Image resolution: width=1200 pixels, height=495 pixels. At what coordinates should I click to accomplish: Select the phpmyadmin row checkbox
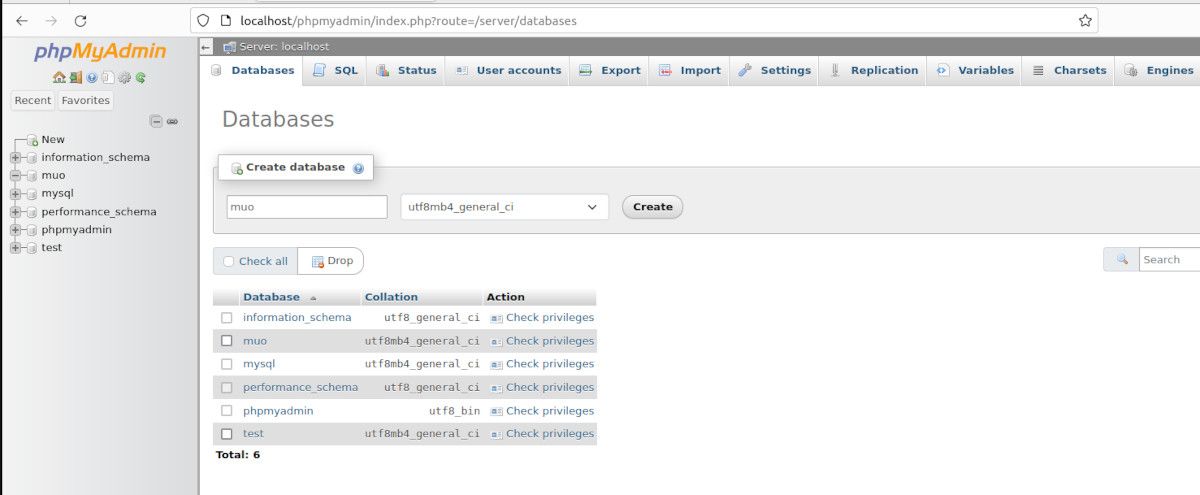coord(227,411)
